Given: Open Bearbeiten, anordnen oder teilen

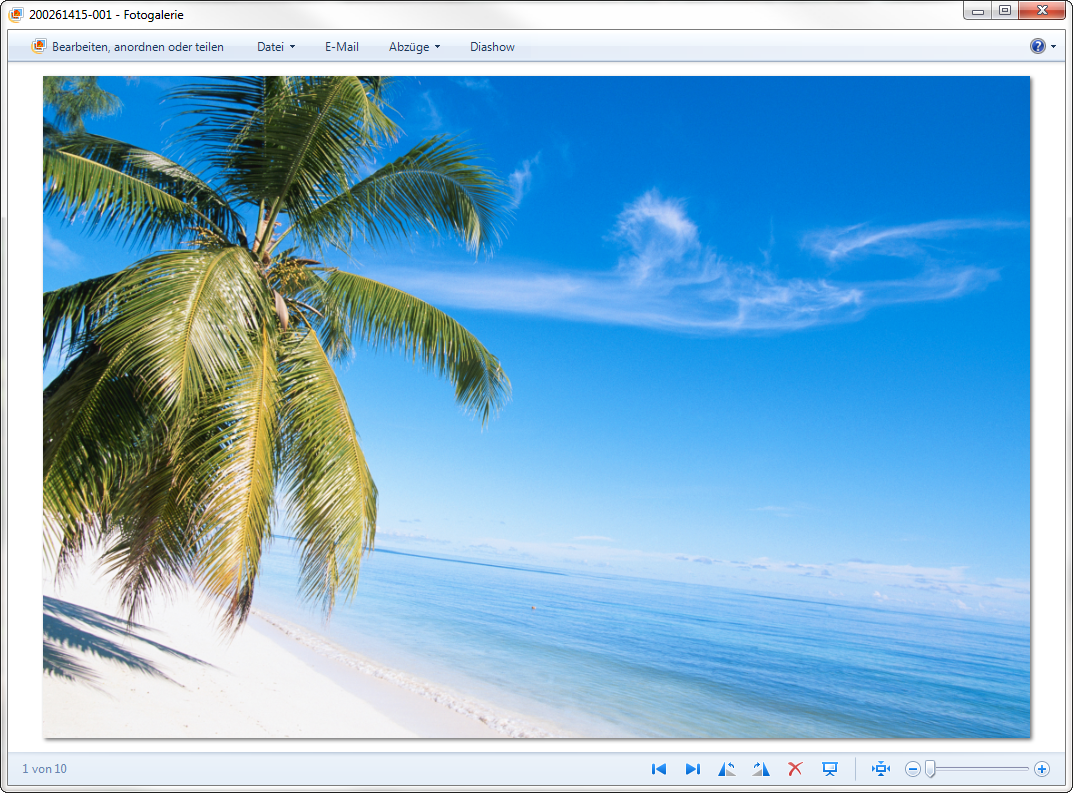Looking at the screenshot, I should click(128, 47).
